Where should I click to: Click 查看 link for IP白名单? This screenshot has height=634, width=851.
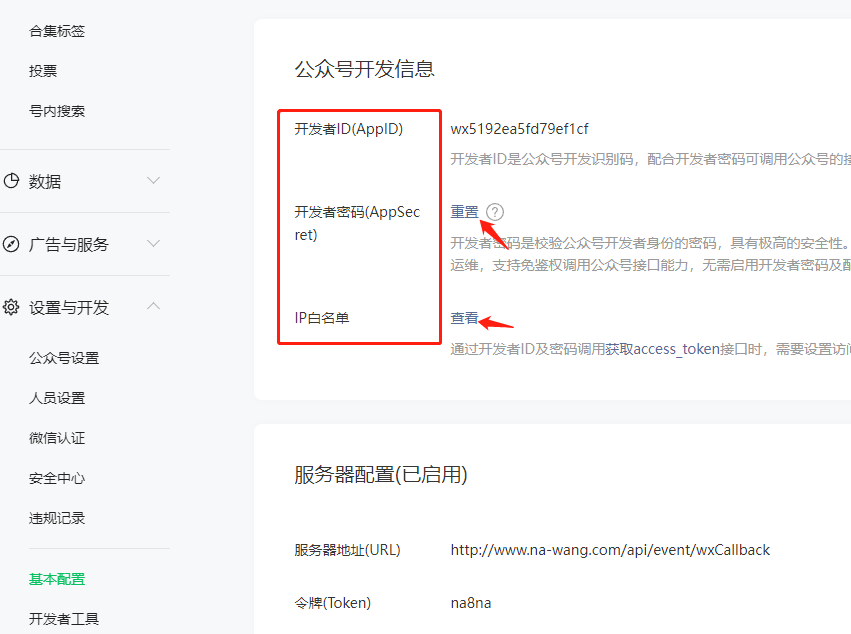click(x=464, y=318)
